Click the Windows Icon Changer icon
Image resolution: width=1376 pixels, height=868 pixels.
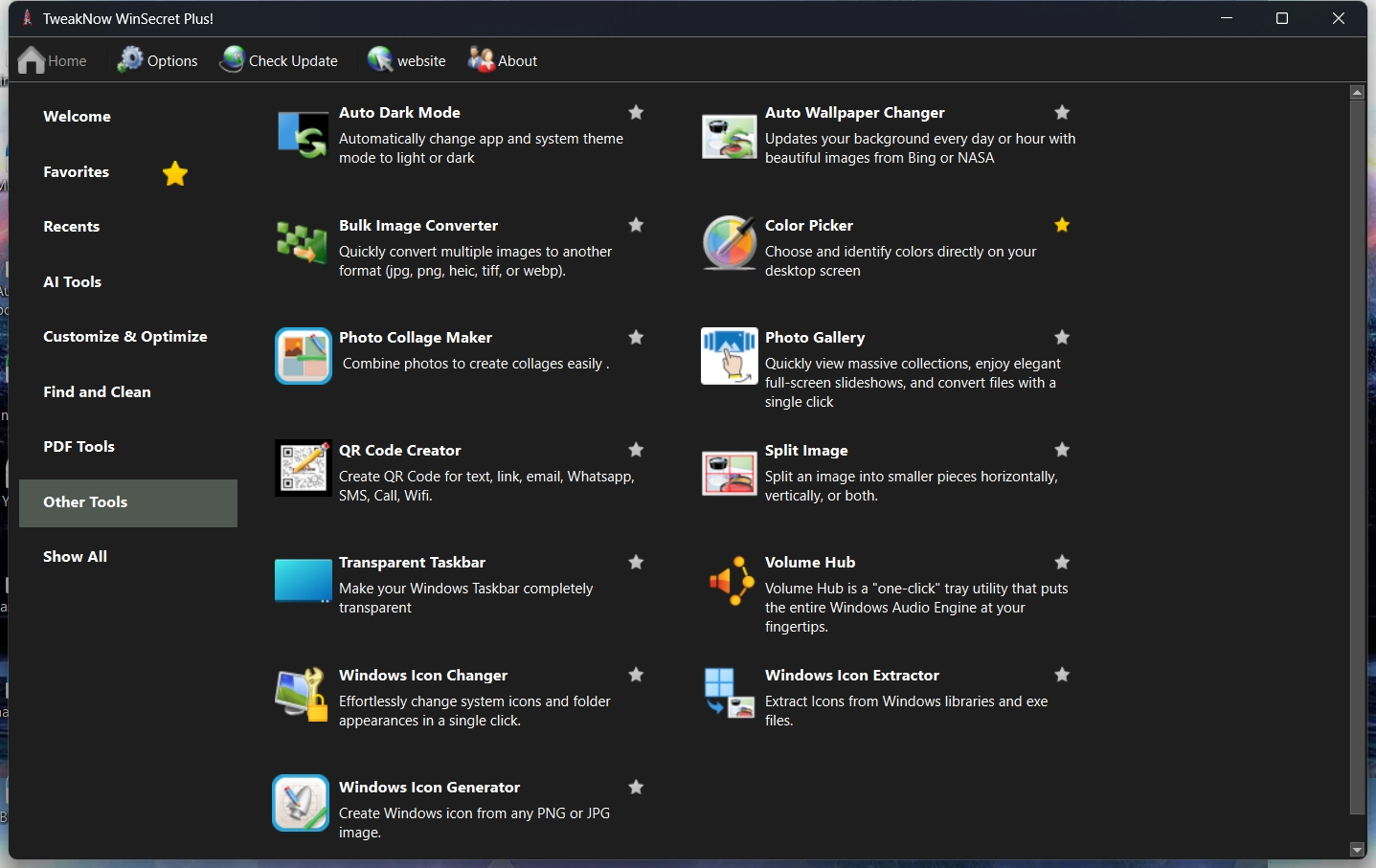[303, 695]
